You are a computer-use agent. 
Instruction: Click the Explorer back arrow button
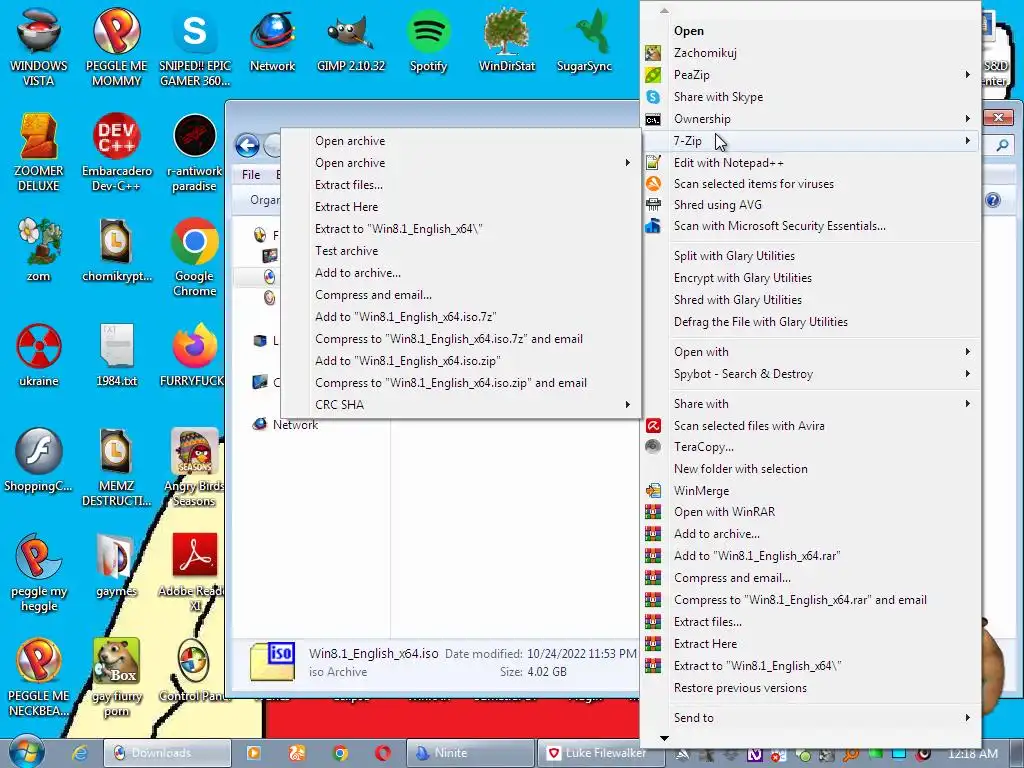(248, 145)
